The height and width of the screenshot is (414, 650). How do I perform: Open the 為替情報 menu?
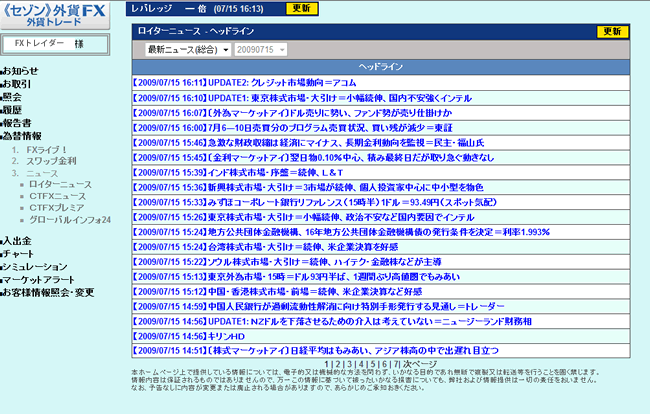22,136
